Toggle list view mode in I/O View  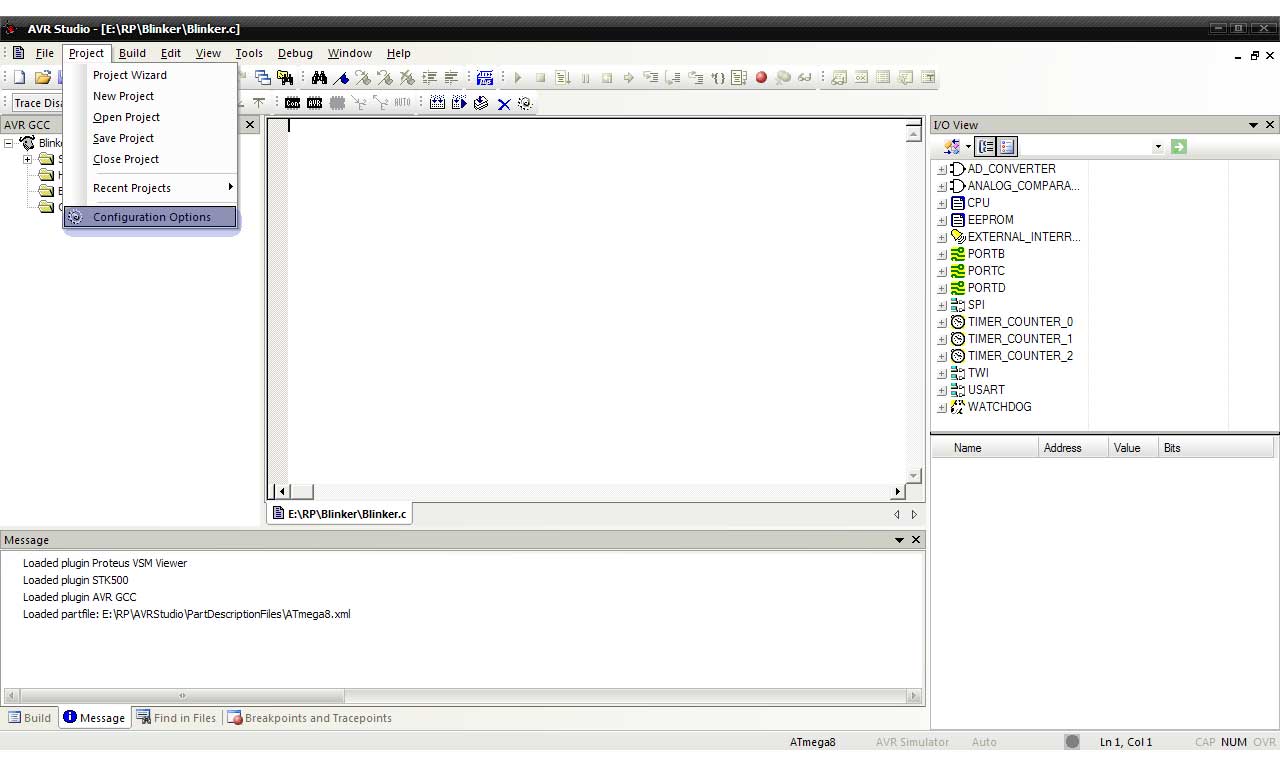coord(1007,146)
